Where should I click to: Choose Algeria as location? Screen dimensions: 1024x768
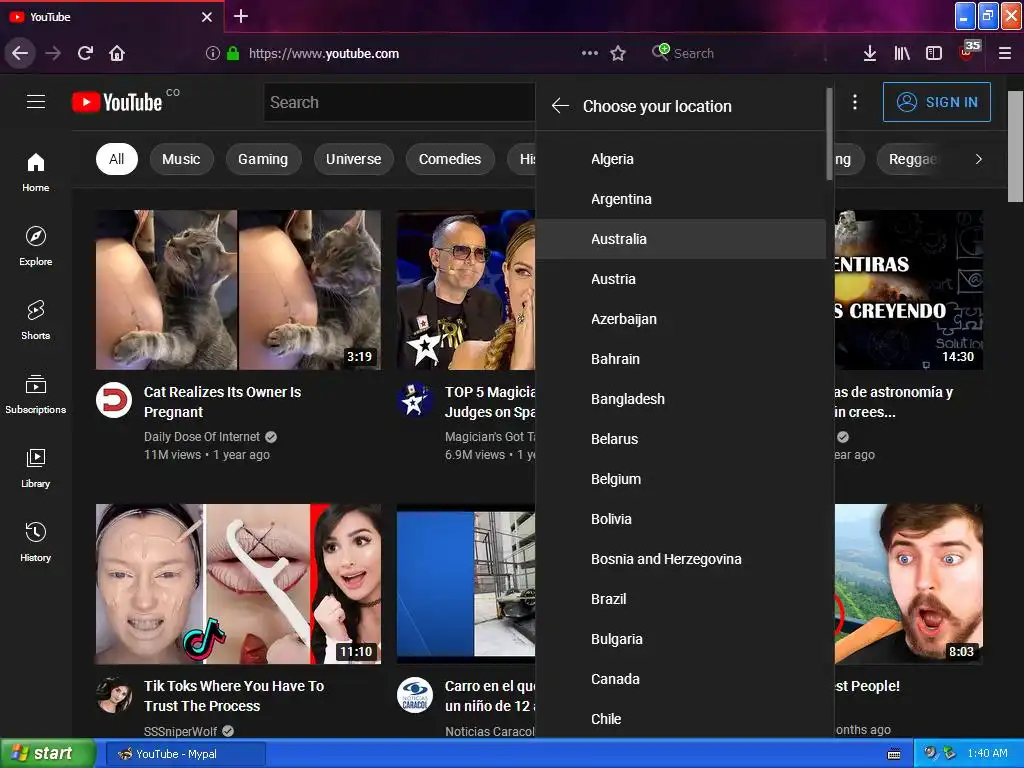(680, 159)
